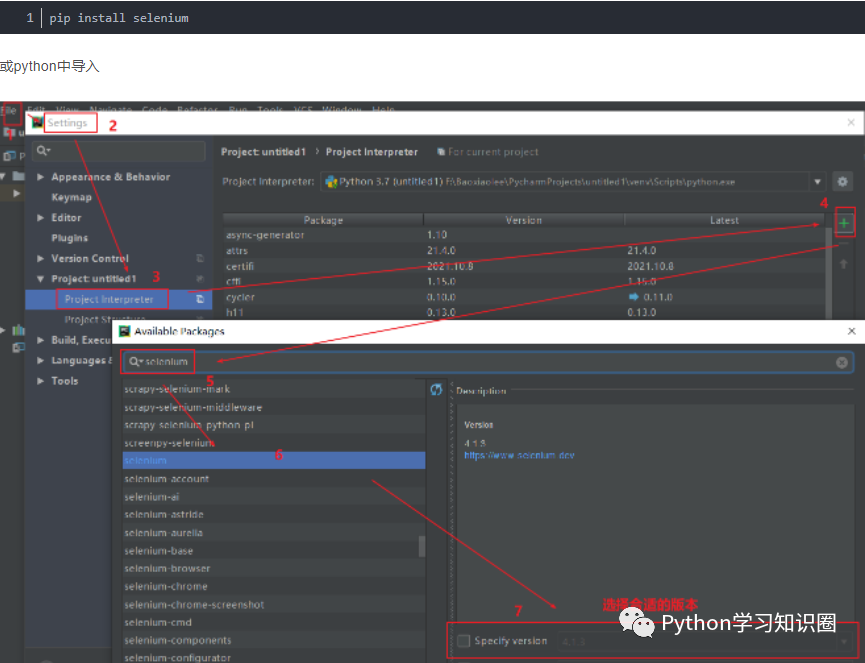Click the Version column header
Screen dimensions: 865x663
coord(524,220)
